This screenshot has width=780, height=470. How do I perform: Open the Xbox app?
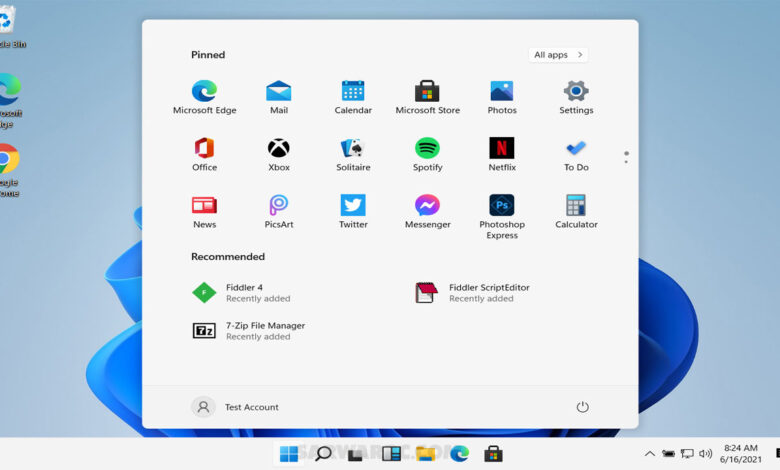click(x=279, y=155)
